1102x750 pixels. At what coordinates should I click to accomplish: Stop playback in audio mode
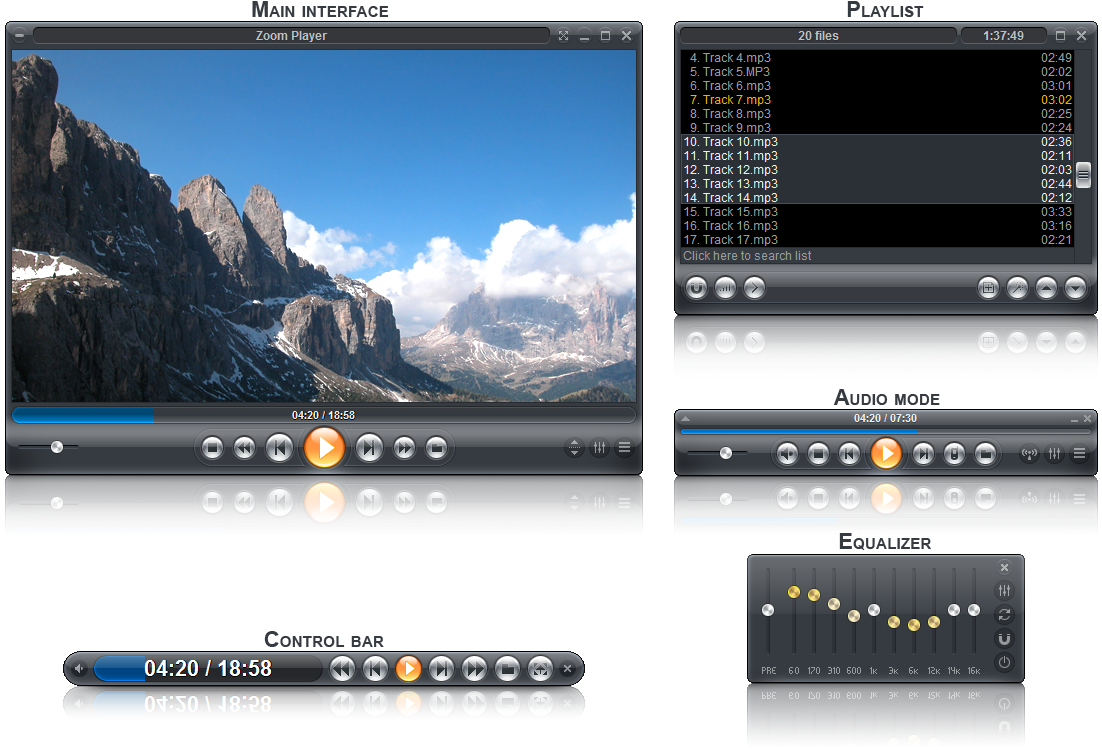pyautogui.click(x=818, y=454)
